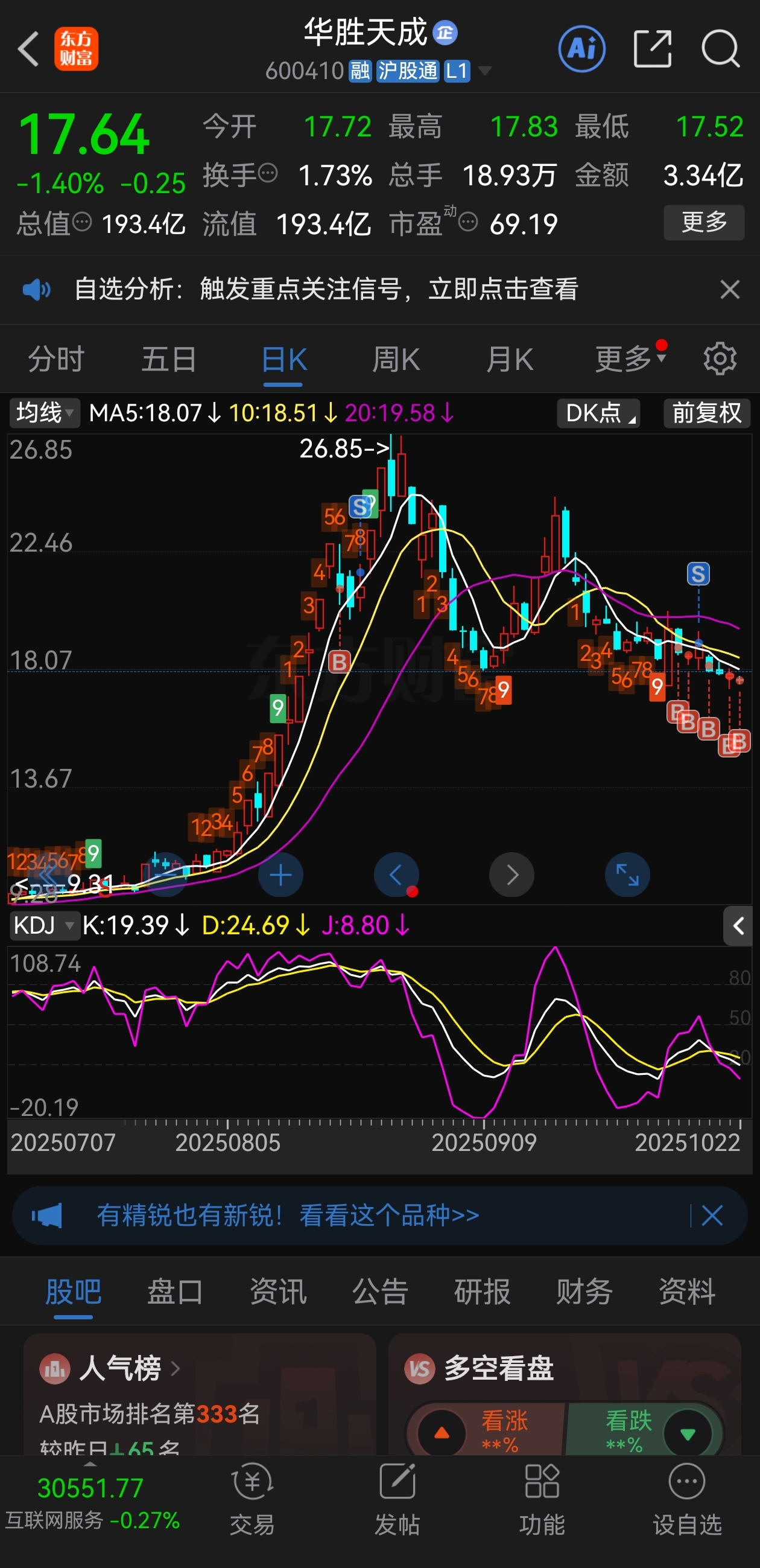Tap the back arrow icon
Screen dimensions: 760x1568
tap(28, 49)
